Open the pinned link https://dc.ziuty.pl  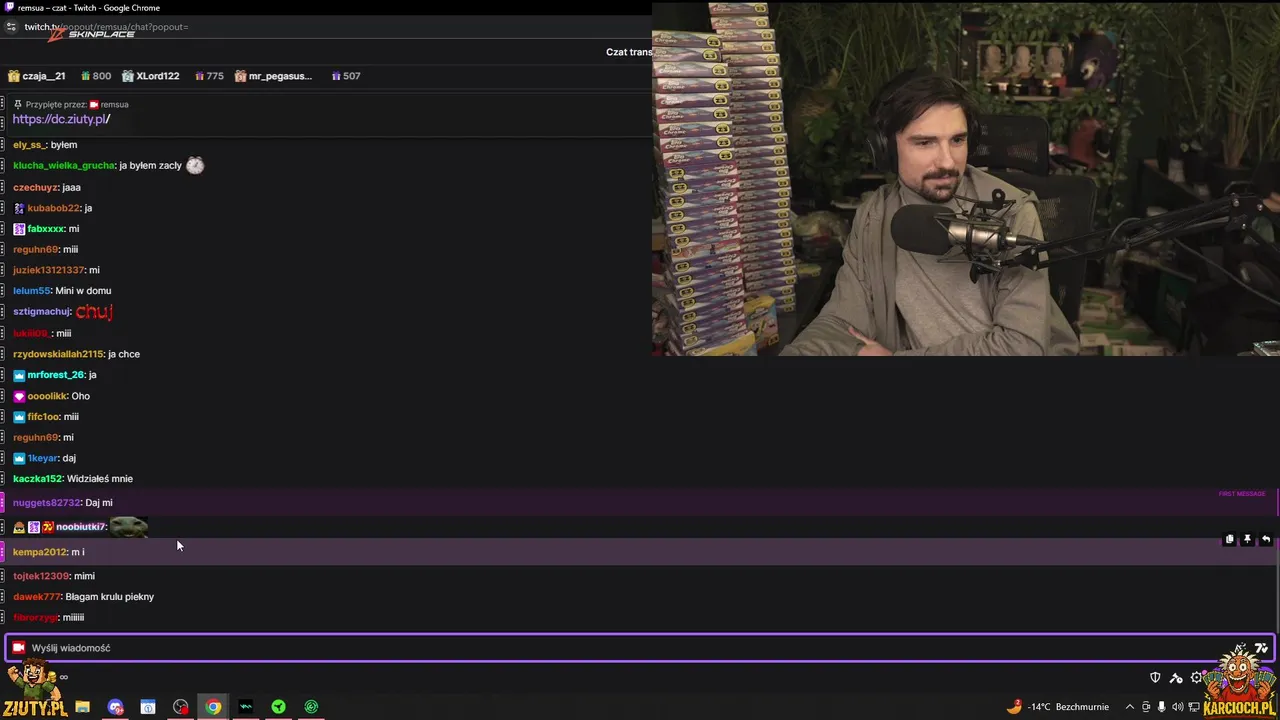click(61, 119)
